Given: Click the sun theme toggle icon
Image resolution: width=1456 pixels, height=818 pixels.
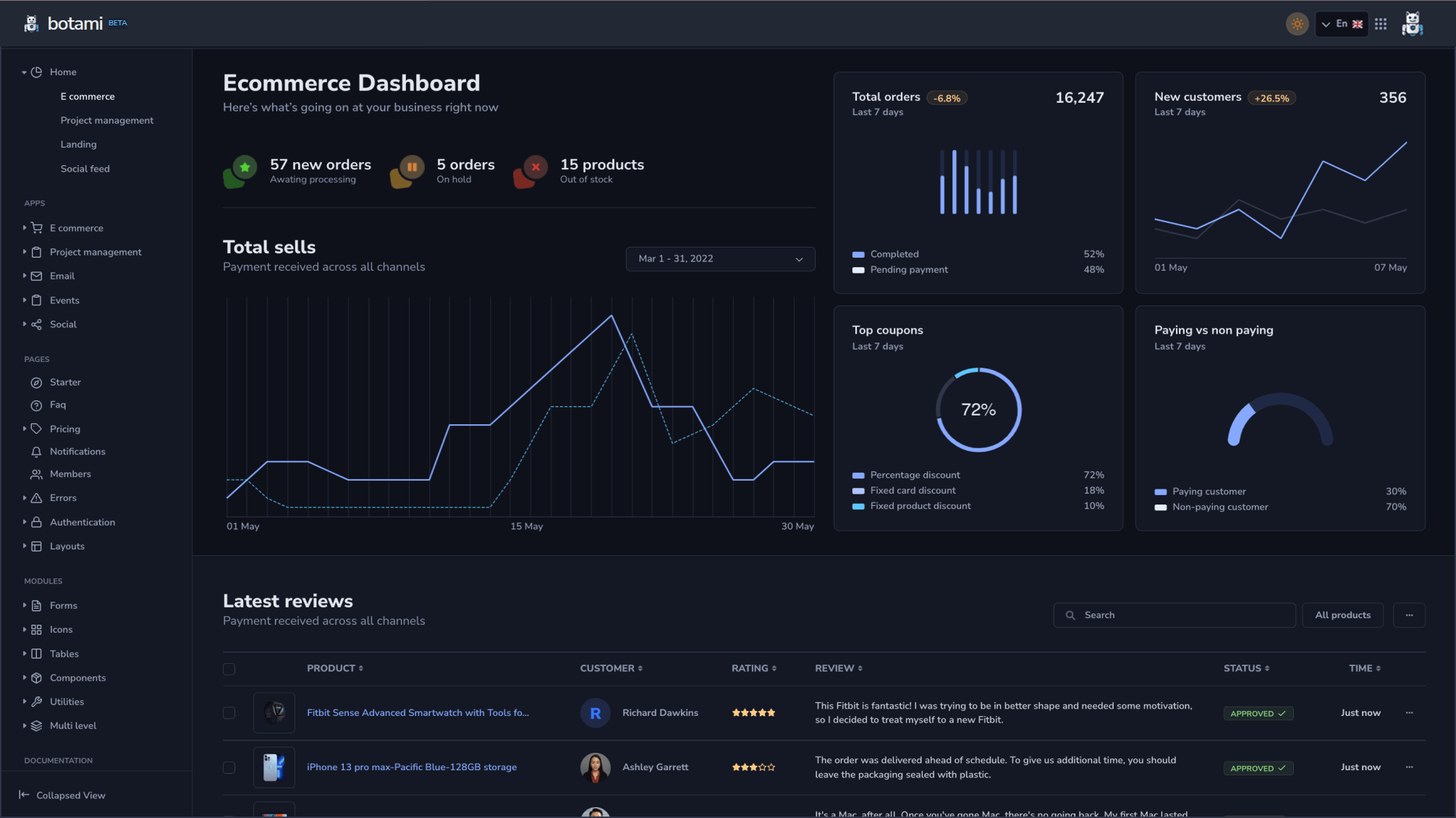Looking at the screenshot, I should coord(1297,24).
